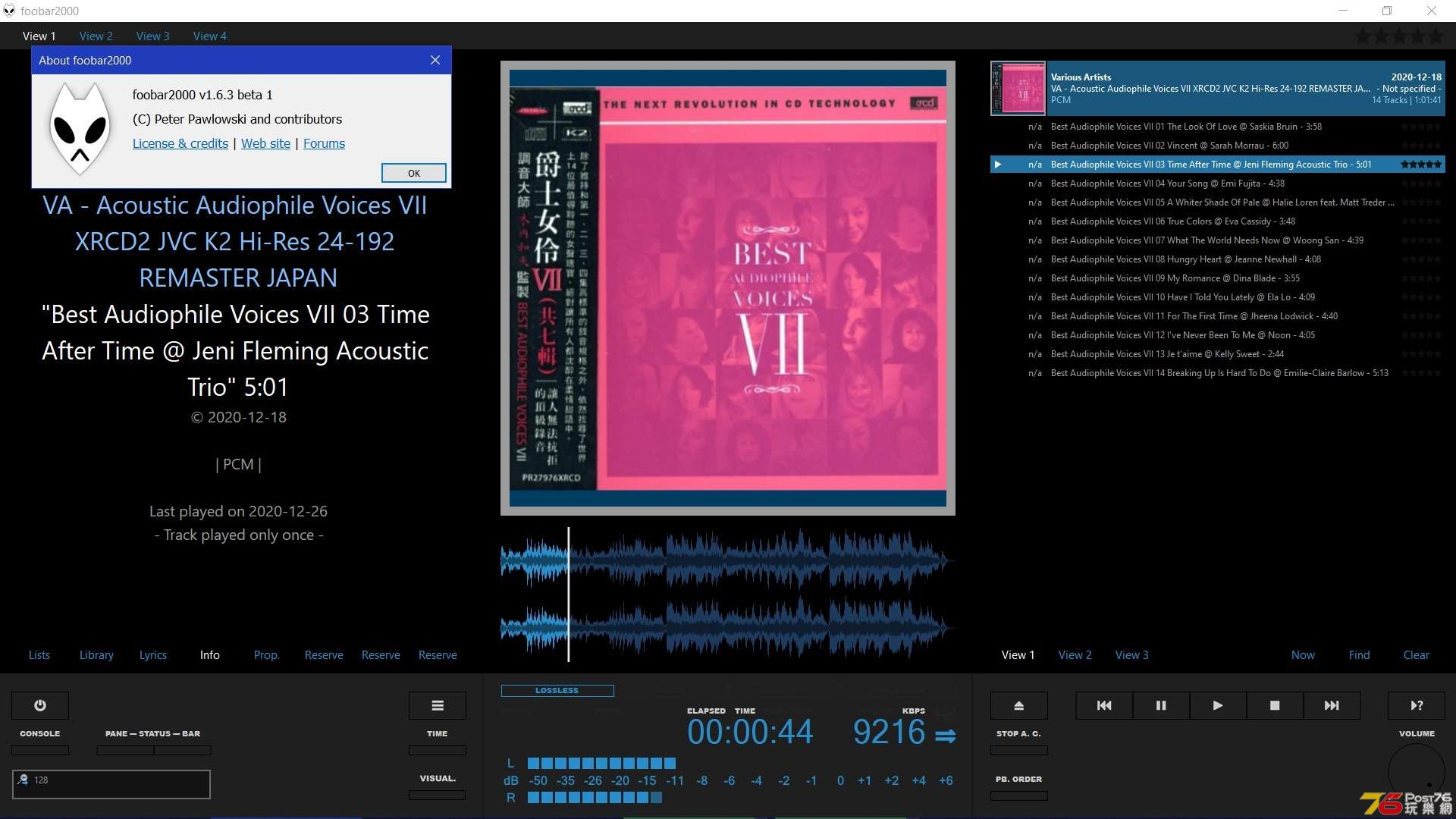Click the elapsed time 00:00:44 display
This screenshot has height=819, width=1456.
coord(750,733)
